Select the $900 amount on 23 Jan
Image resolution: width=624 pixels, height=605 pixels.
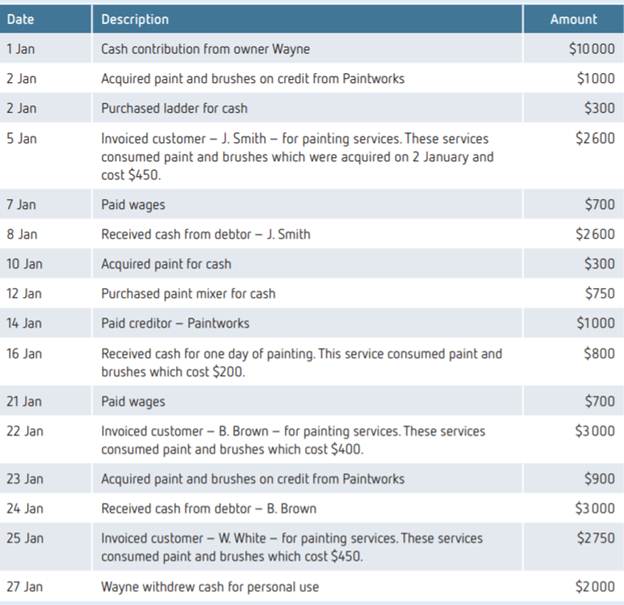tap(600, 479)
